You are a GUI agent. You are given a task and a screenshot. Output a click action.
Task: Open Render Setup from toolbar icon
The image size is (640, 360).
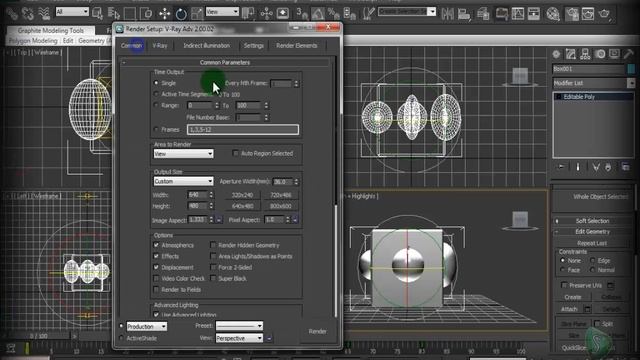point(572,14)
